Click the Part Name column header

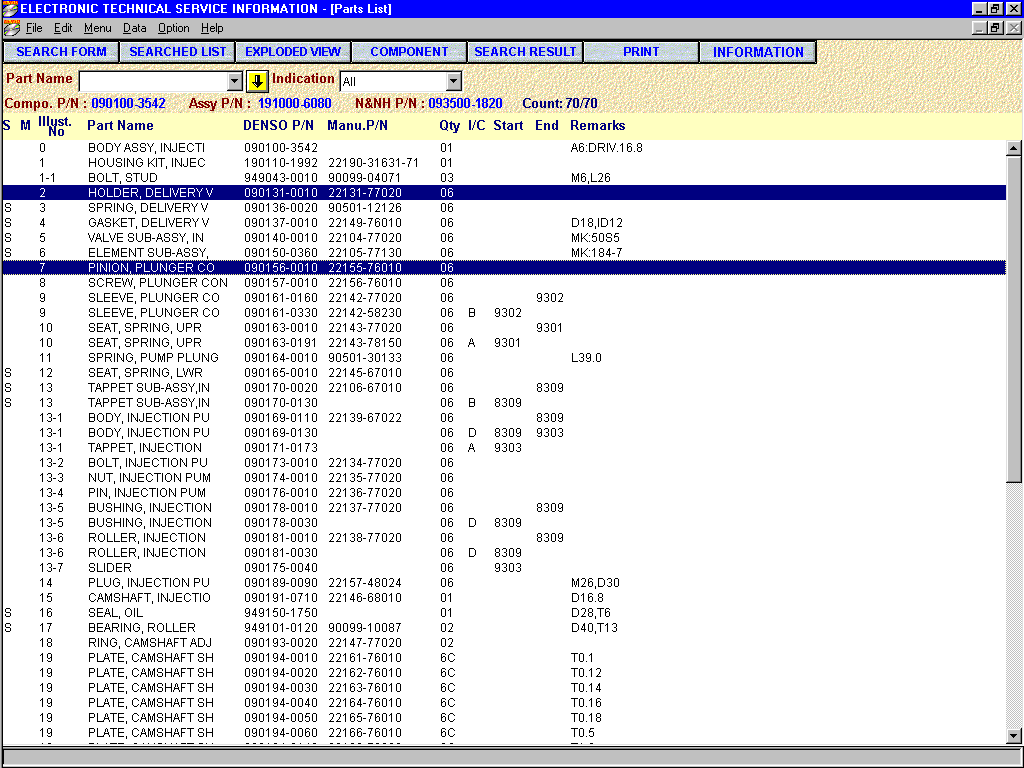click(x=120, y=125)
